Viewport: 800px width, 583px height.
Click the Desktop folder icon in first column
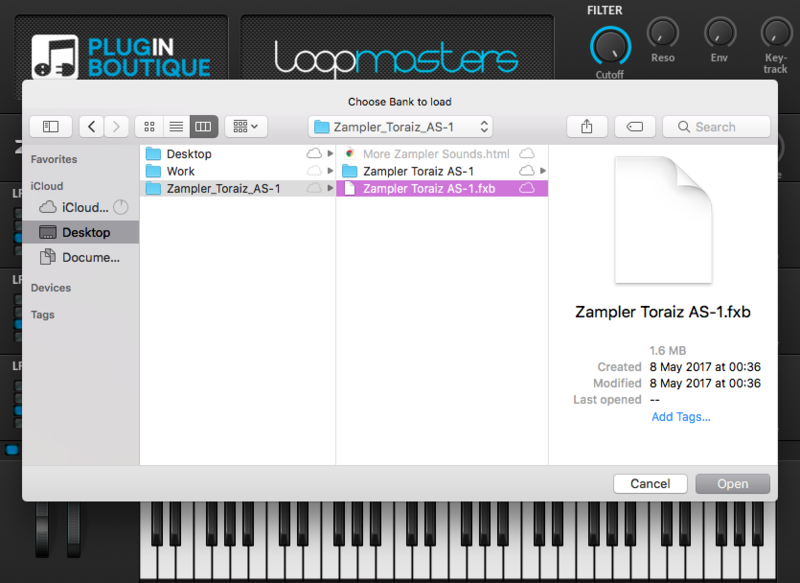pyautogui.click(x=153, y=154)
